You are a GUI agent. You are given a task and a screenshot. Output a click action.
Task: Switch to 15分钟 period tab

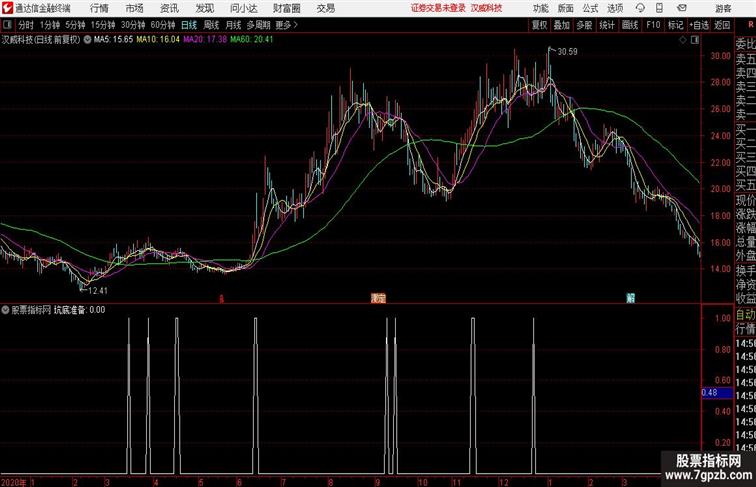pyautogui.click(x=103, y=25)
